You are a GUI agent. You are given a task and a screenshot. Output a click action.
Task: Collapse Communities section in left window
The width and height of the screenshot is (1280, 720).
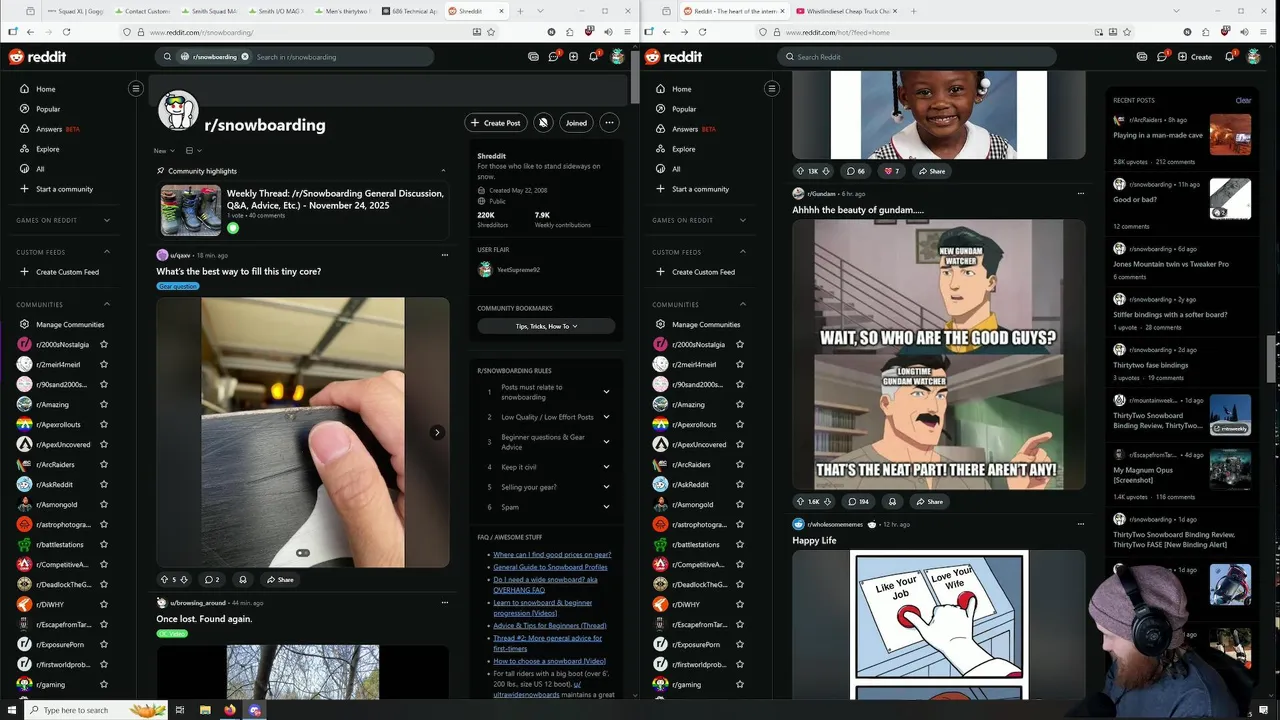pyautogui.click(x=107, y=304)
